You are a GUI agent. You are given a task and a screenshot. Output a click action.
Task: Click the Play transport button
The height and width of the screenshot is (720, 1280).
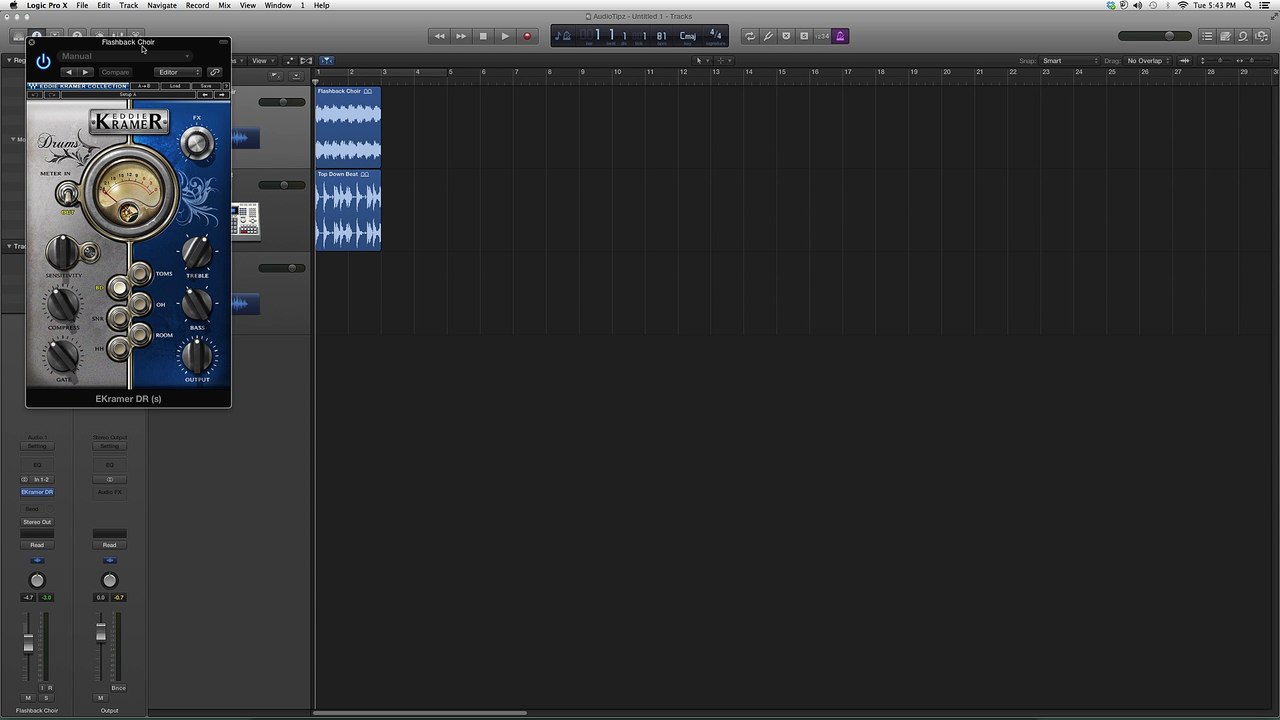pyautogui.click(x=505, y=36)
